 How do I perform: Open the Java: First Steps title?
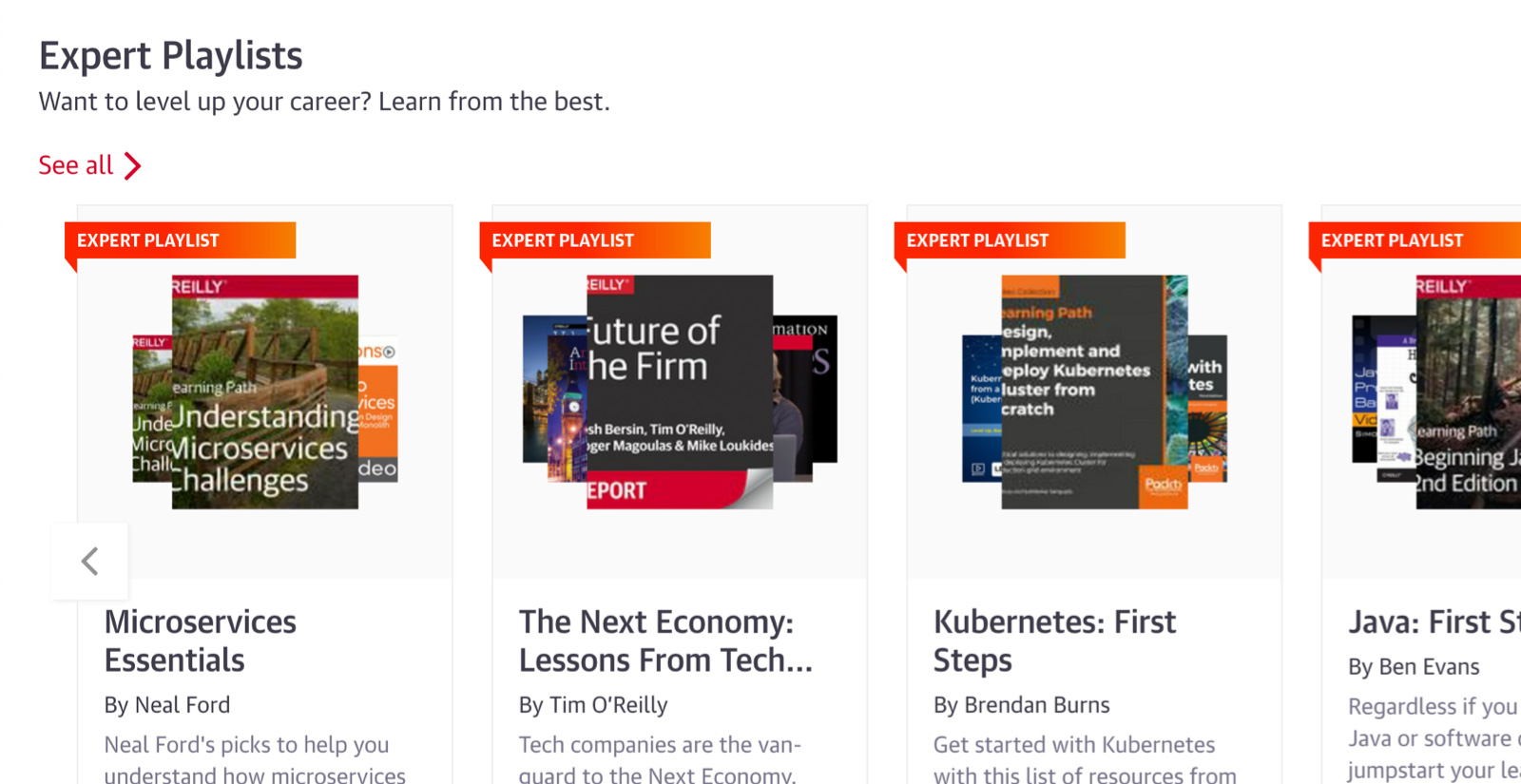[x=1434, y=621]
